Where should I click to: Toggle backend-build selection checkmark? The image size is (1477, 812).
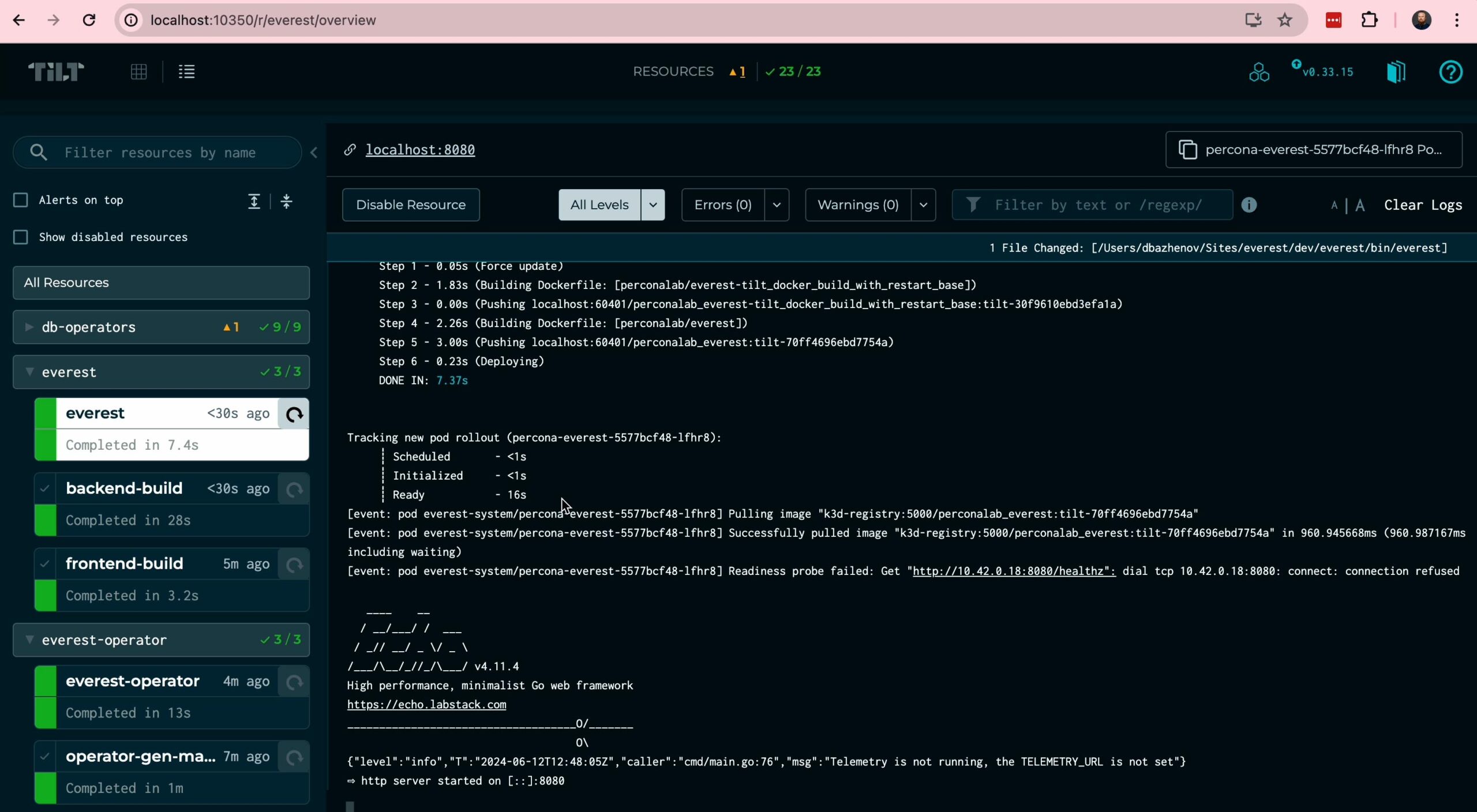45,488
